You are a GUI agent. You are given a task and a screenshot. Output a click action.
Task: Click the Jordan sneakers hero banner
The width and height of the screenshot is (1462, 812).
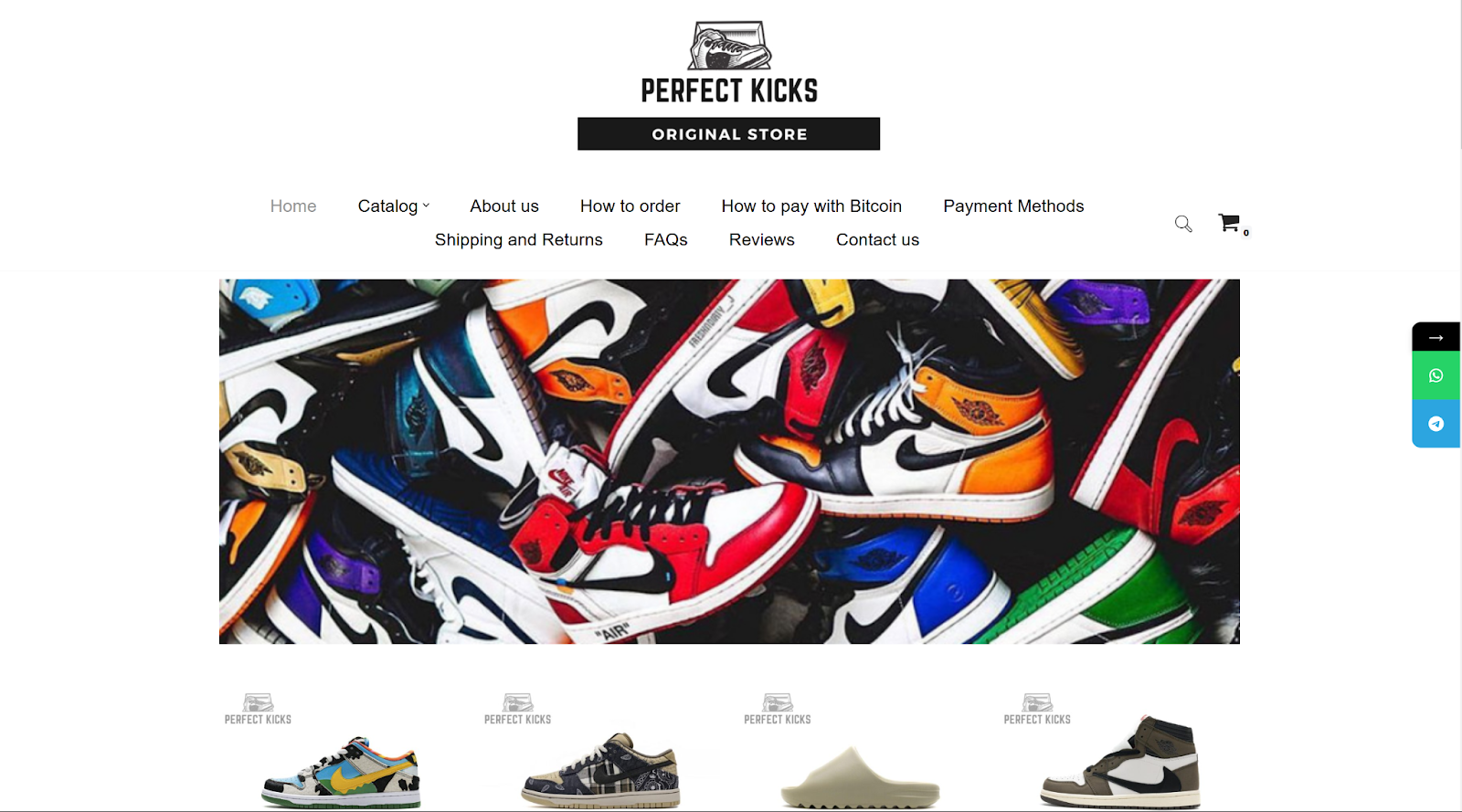(729, 461)
